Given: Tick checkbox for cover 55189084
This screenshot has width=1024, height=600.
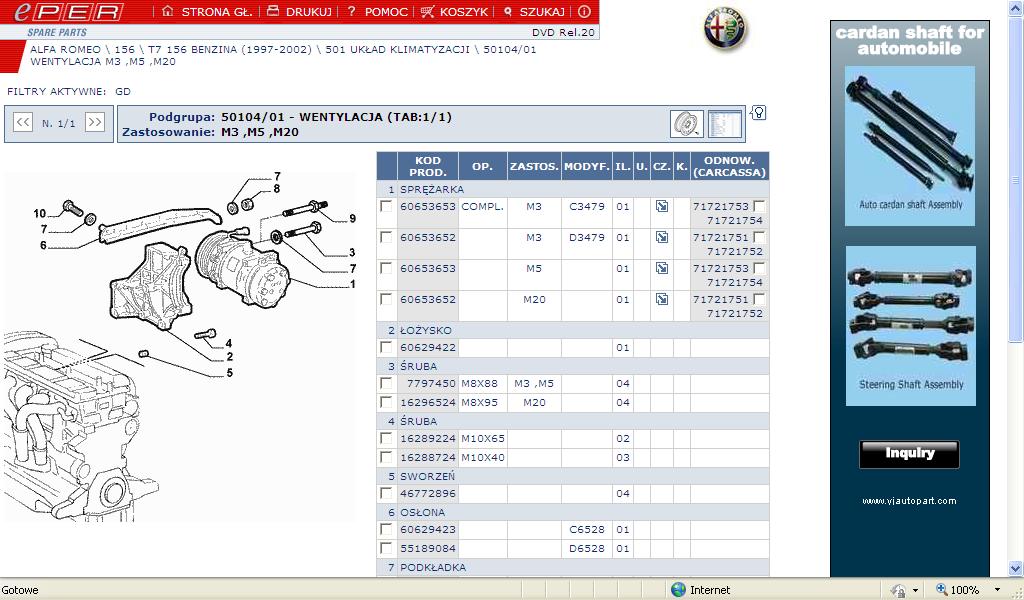Looking at the screenshot, I should pos(386,548).
